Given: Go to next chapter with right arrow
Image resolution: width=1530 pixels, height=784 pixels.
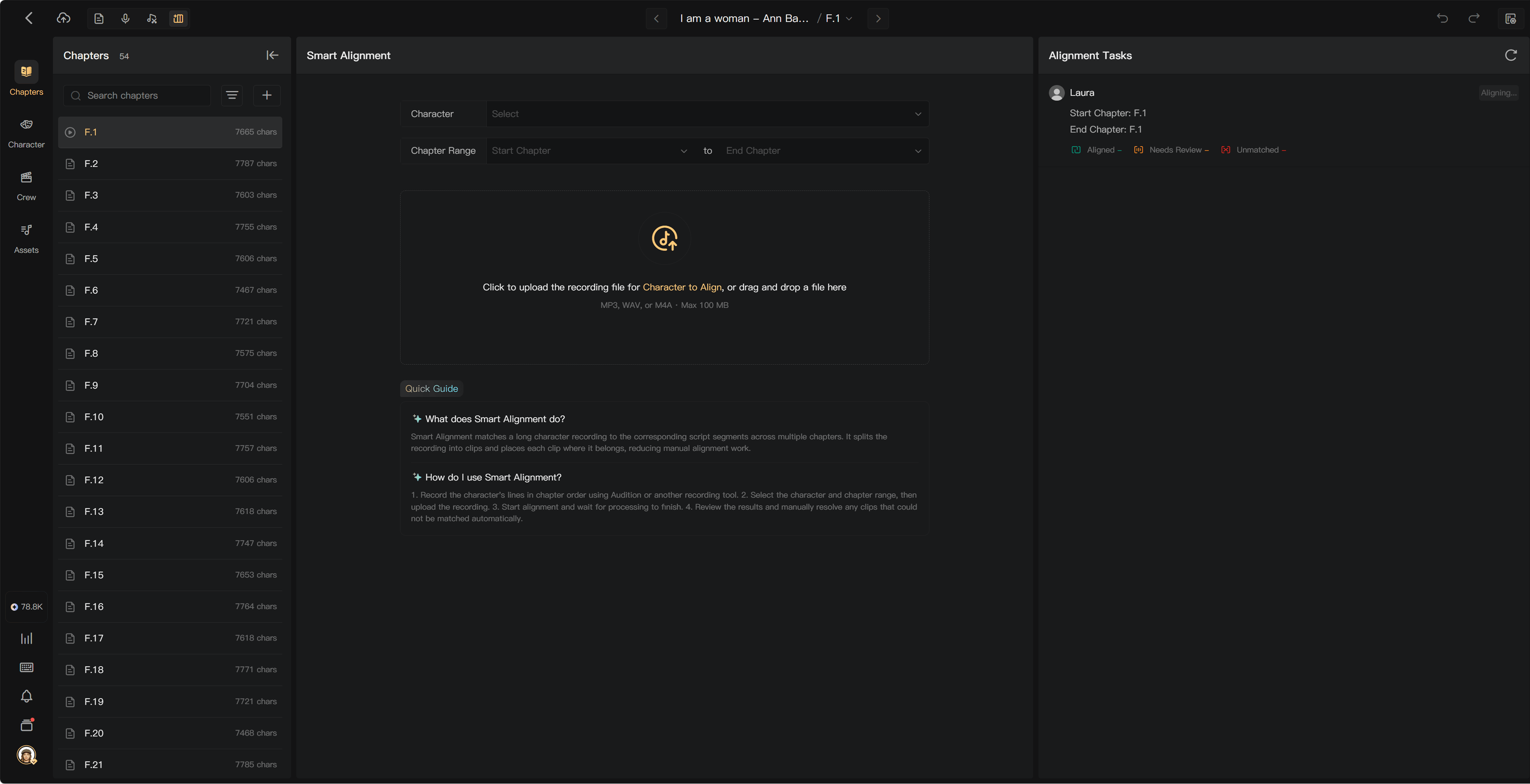Looking at the screenshot, I should point(878,19).
